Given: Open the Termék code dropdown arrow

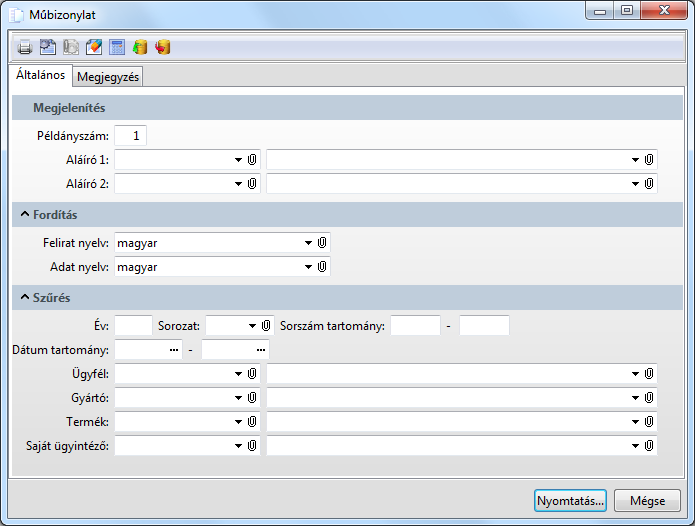Looking at the screenshot, I should 238,422.
